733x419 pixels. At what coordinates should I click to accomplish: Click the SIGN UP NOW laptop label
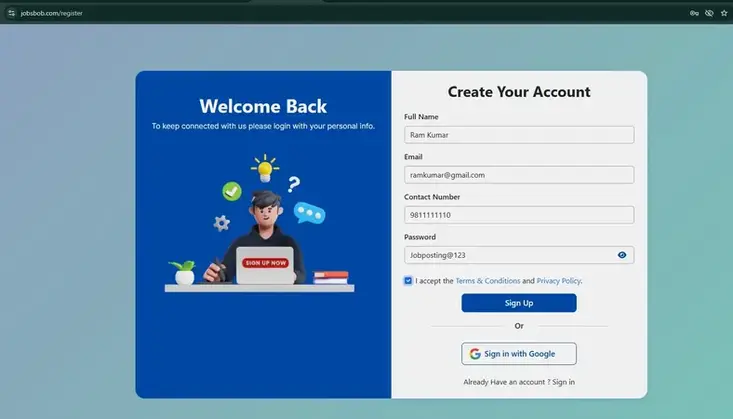pos(266,263)
